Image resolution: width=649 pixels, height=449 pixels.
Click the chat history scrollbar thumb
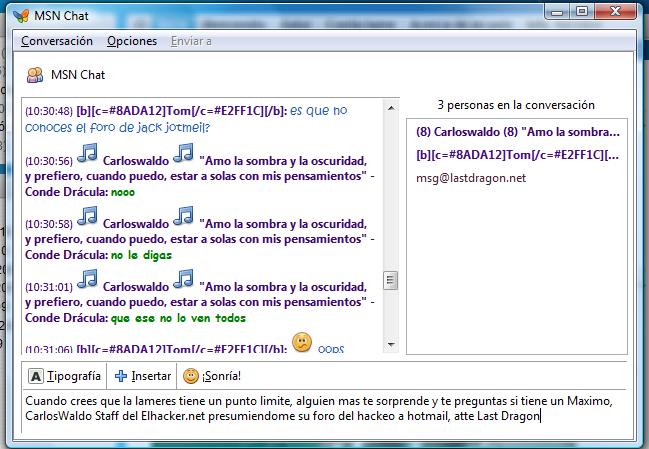pos(391,280)
